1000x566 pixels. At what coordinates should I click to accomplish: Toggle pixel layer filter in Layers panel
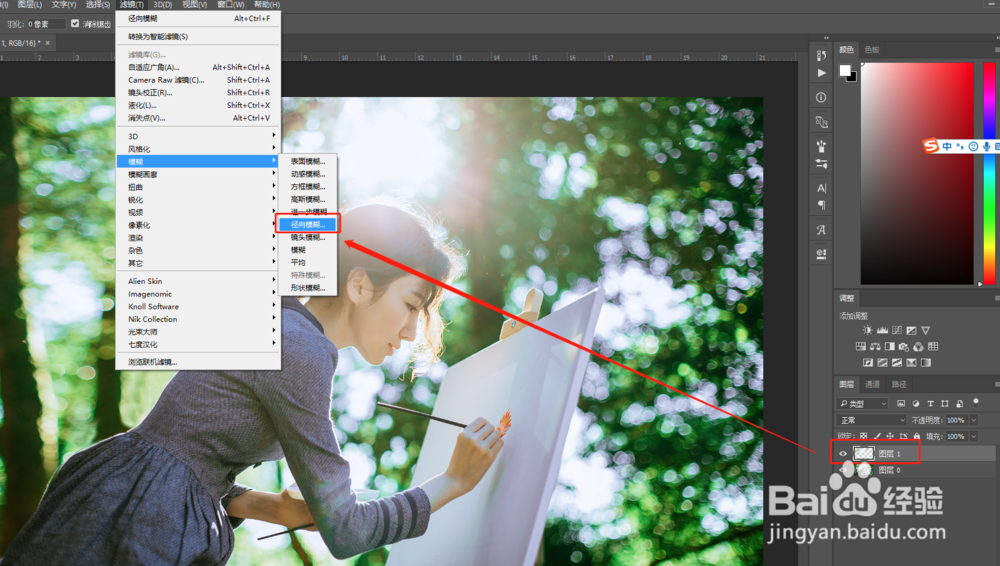pyautogui.click(x=901, y=403)
